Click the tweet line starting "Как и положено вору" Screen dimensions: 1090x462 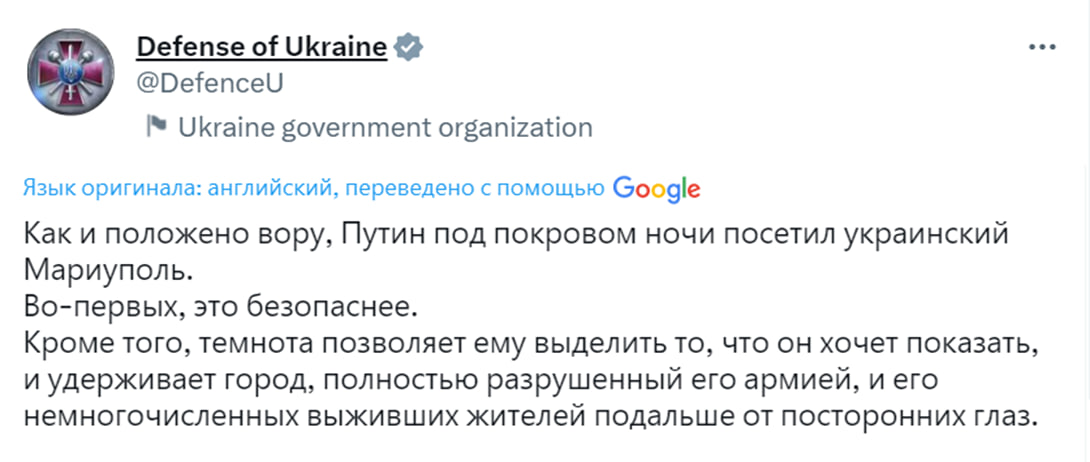[516, 236]
